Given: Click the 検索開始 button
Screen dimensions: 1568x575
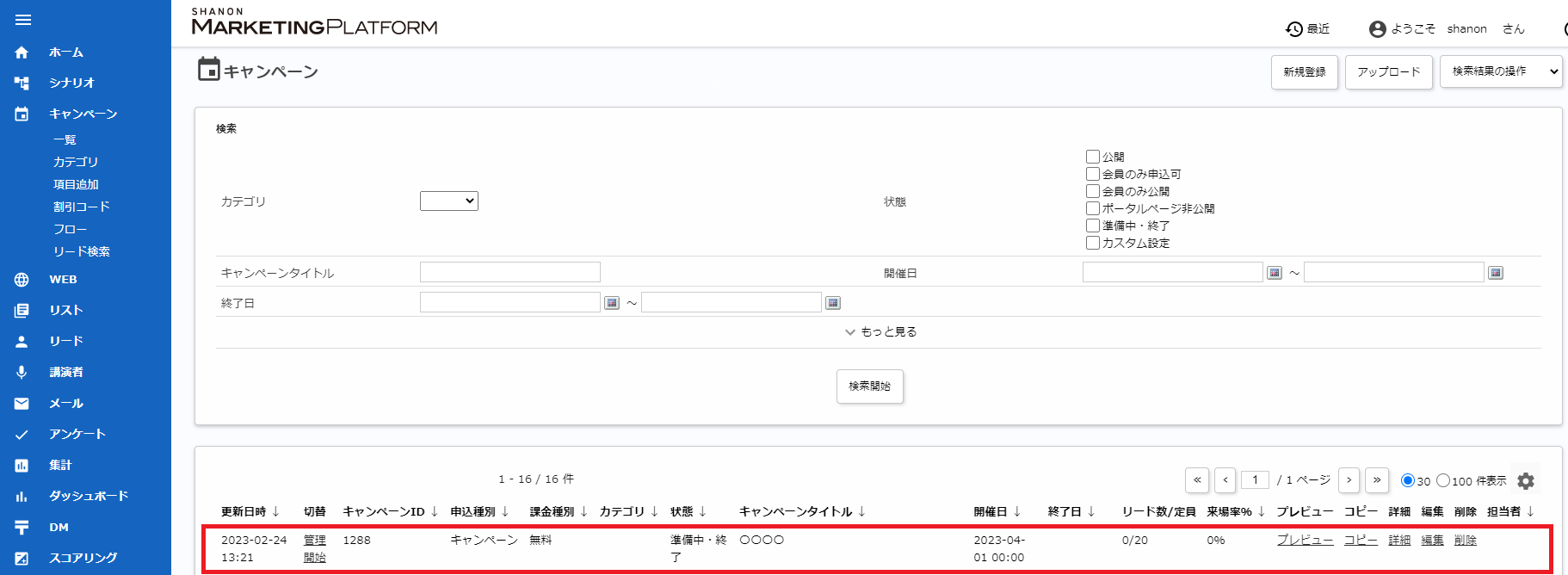Looking at the screenshot, I should tap(870, 386).
